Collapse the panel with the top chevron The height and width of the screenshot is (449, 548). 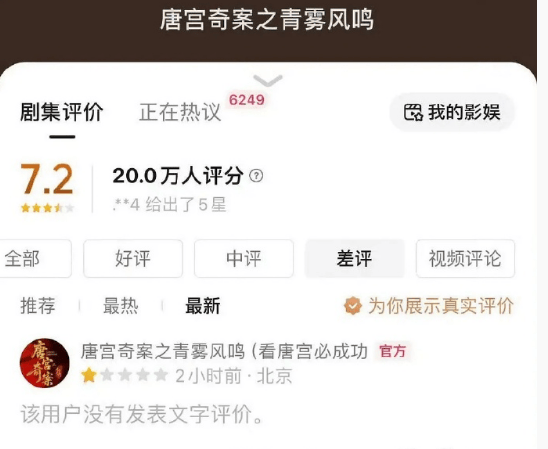tap(268, 80)
